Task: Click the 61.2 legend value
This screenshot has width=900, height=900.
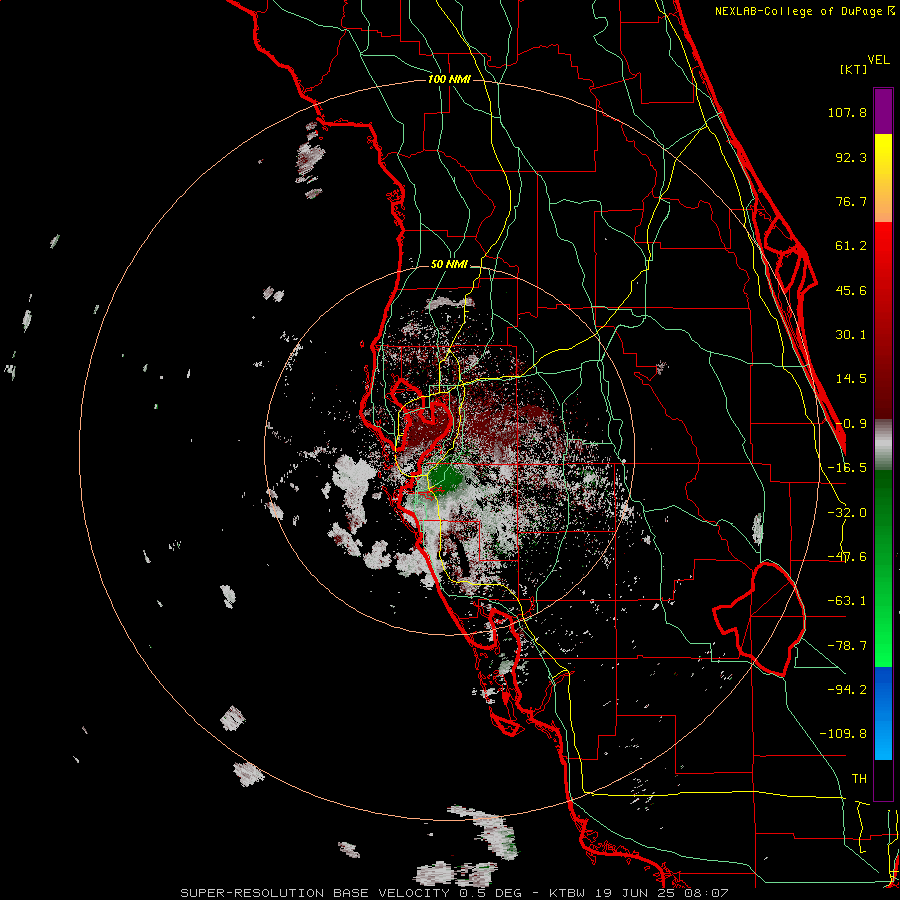Action: pos(851,246)
